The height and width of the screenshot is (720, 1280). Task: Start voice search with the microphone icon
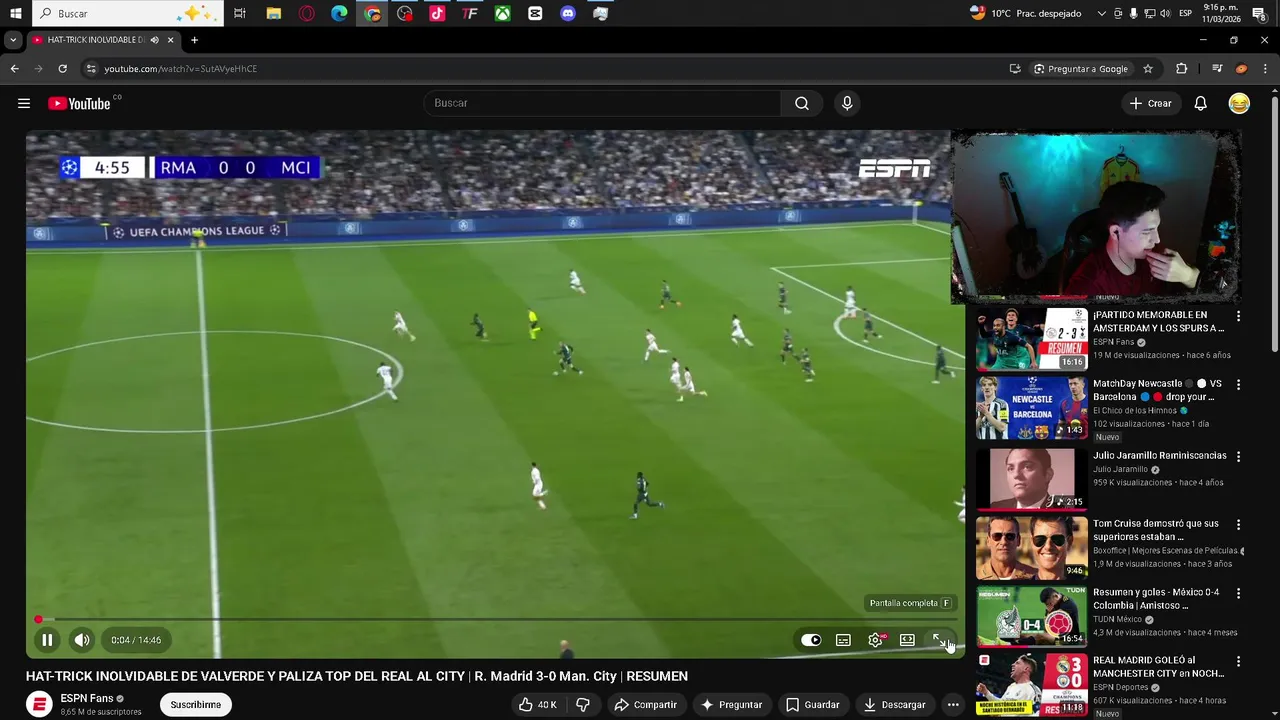tap(847, 103)
